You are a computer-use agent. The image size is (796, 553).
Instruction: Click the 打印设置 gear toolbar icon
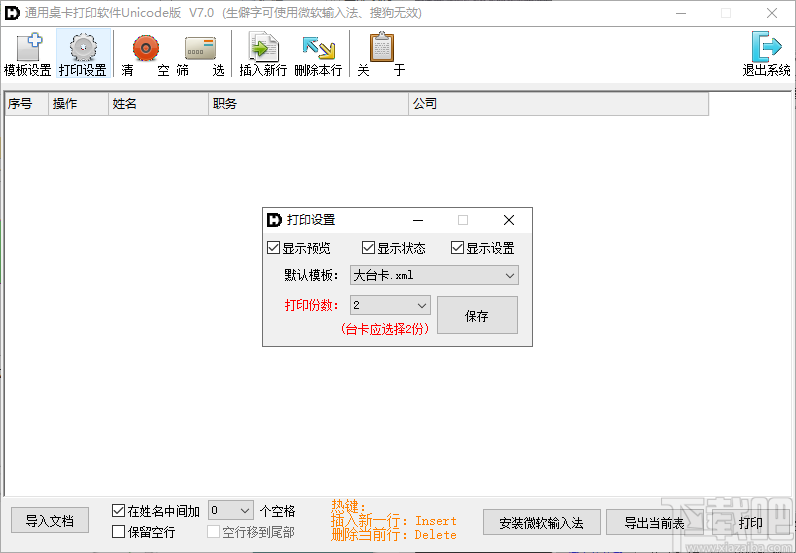[x=83, y=54]
